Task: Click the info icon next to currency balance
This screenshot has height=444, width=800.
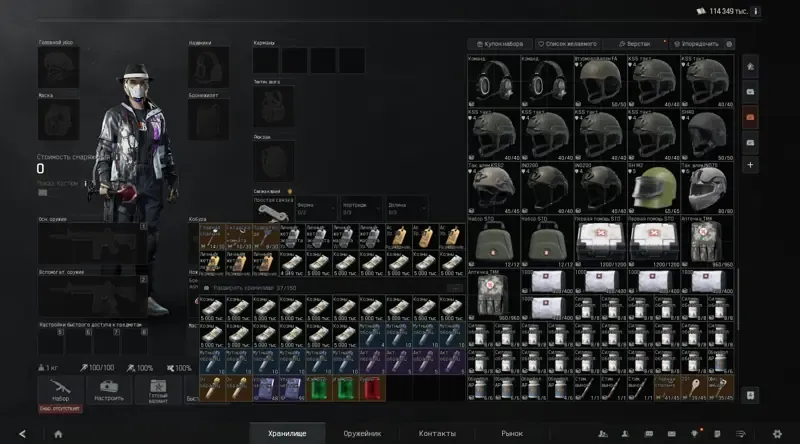Action: (x=756, y=11)
